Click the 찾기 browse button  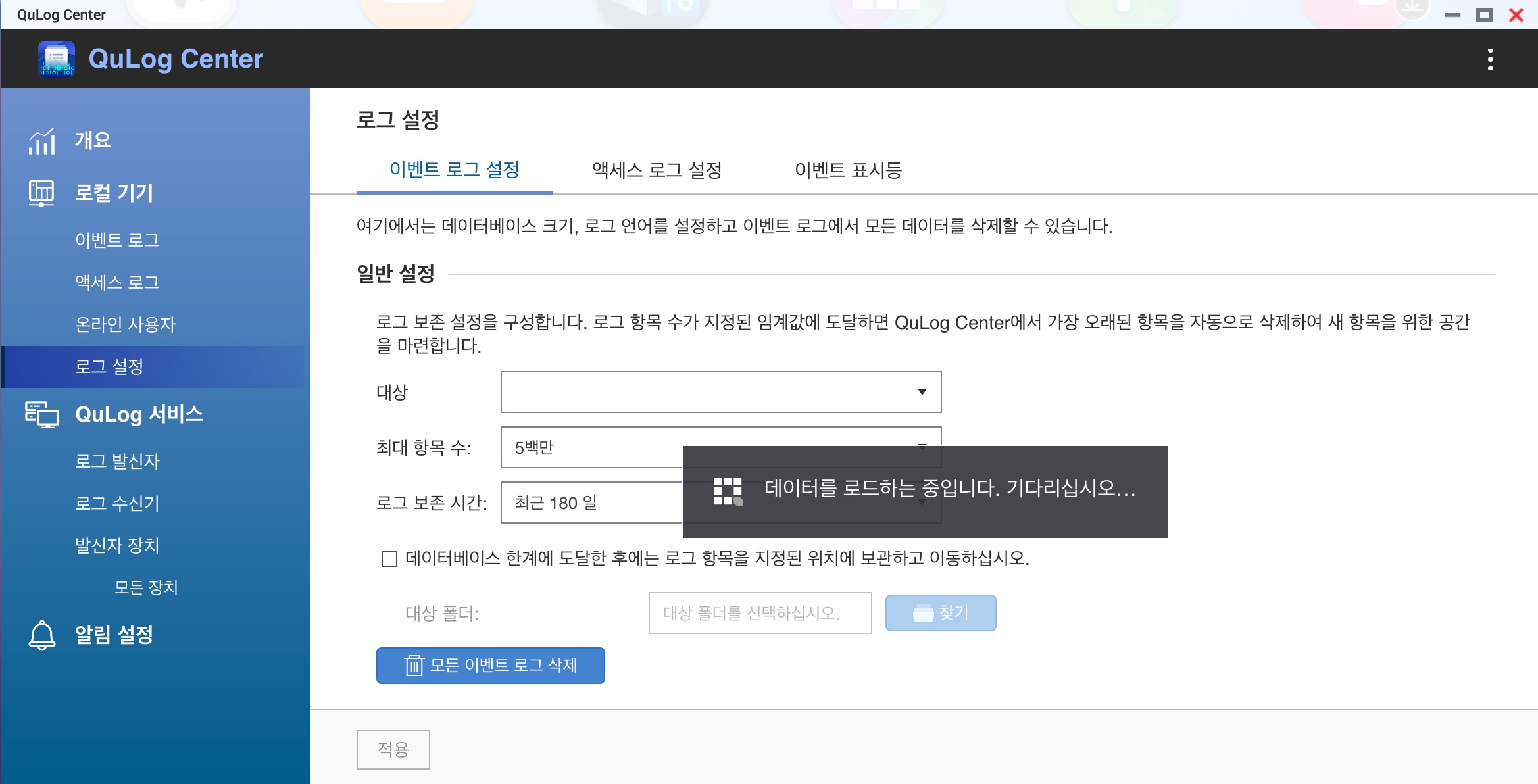point(941,613)
